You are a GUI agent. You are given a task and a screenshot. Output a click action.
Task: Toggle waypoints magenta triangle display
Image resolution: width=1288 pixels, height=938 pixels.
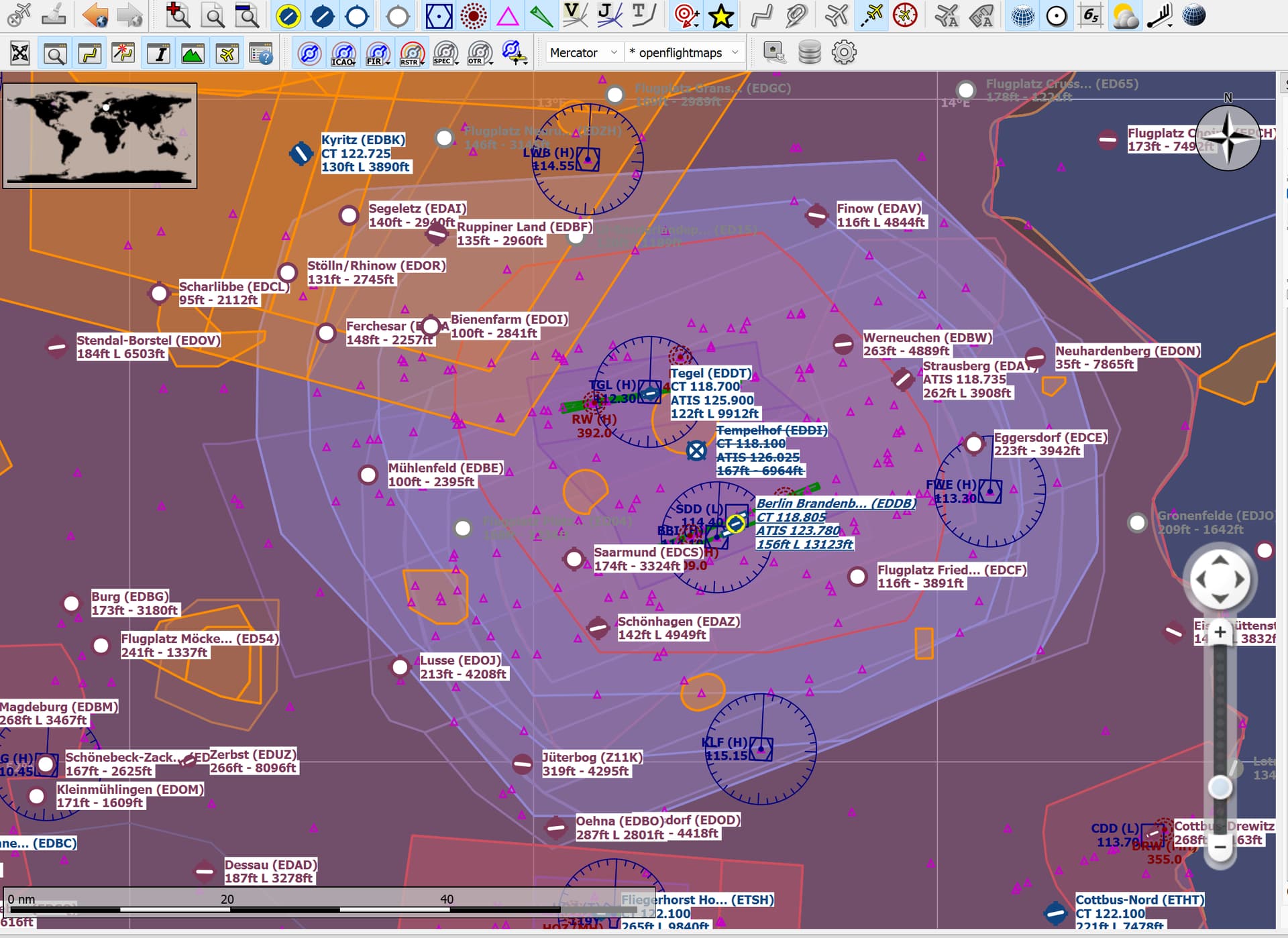[x=508, y=15]
